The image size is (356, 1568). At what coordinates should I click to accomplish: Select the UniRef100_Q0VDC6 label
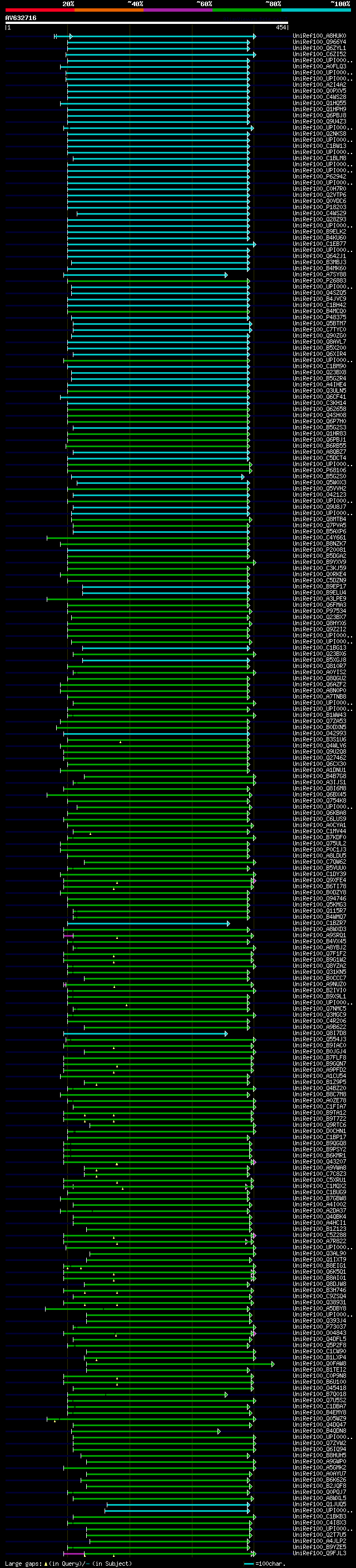click(319, 201)
